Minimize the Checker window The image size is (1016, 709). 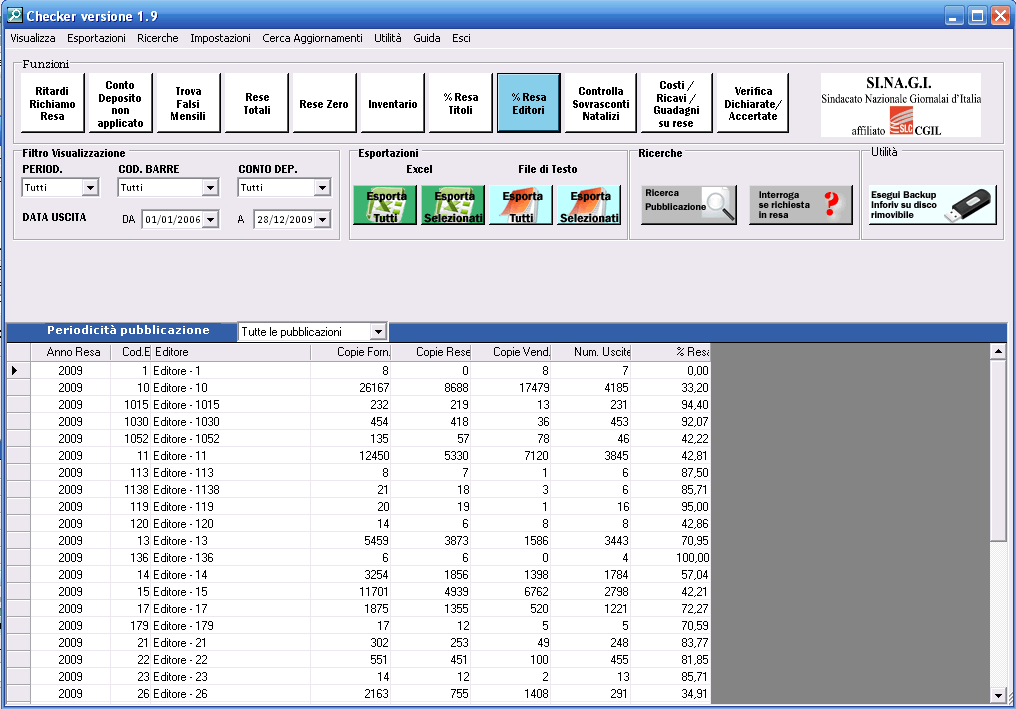[x=953, y=16]
